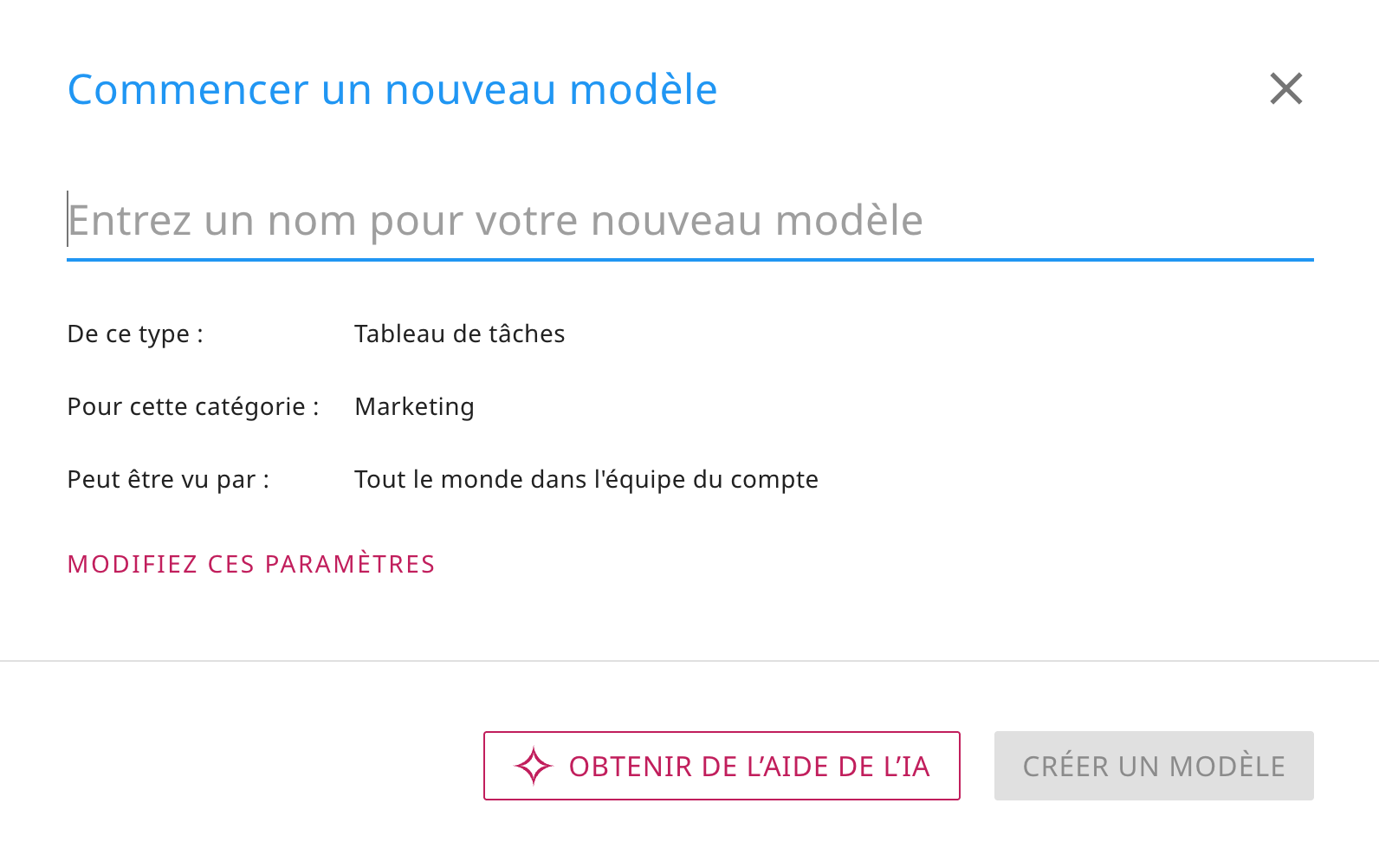This screenshot has height=868, width=1379.
Task: Click Tout le monde dans l'équipe du compte
Action: [x=586, y=479]
